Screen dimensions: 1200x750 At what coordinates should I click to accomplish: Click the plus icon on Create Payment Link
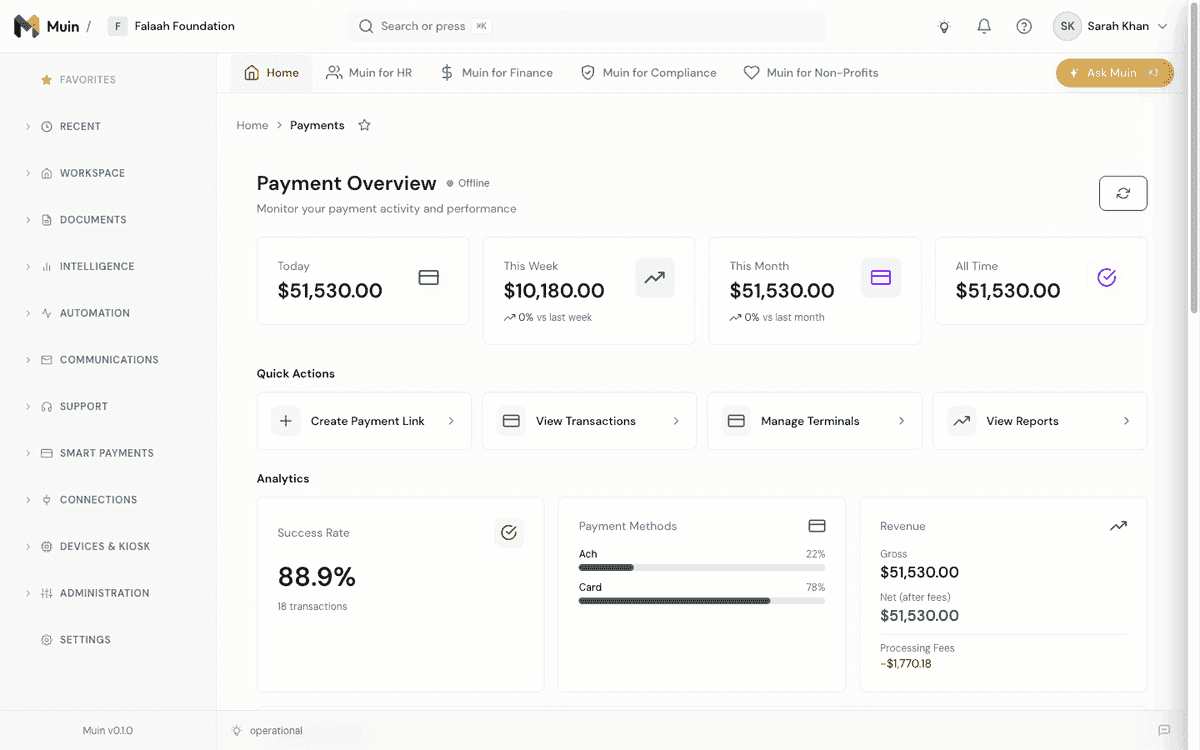click(286, 421)
